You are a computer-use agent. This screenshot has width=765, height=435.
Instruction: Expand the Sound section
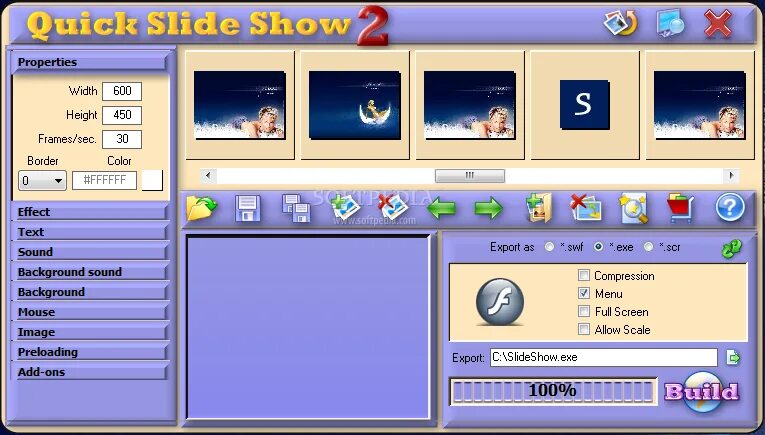click(89, 252)
